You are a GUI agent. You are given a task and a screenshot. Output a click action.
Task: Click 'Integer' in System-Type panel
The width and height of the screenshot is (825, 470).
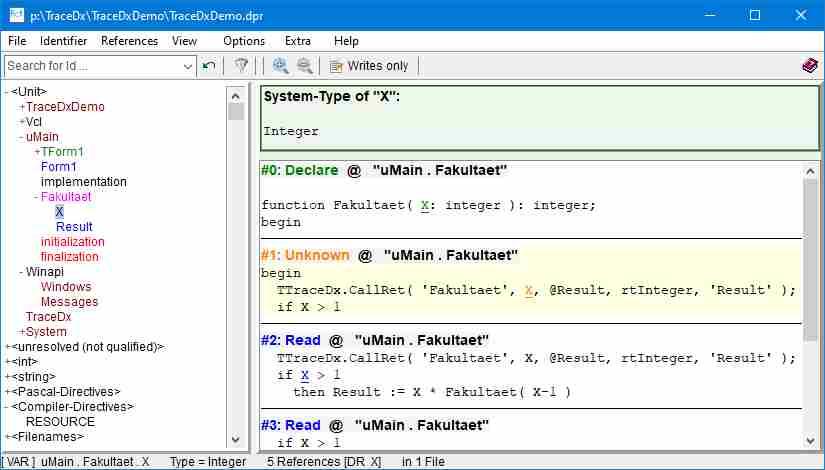(x=291, y=131)
